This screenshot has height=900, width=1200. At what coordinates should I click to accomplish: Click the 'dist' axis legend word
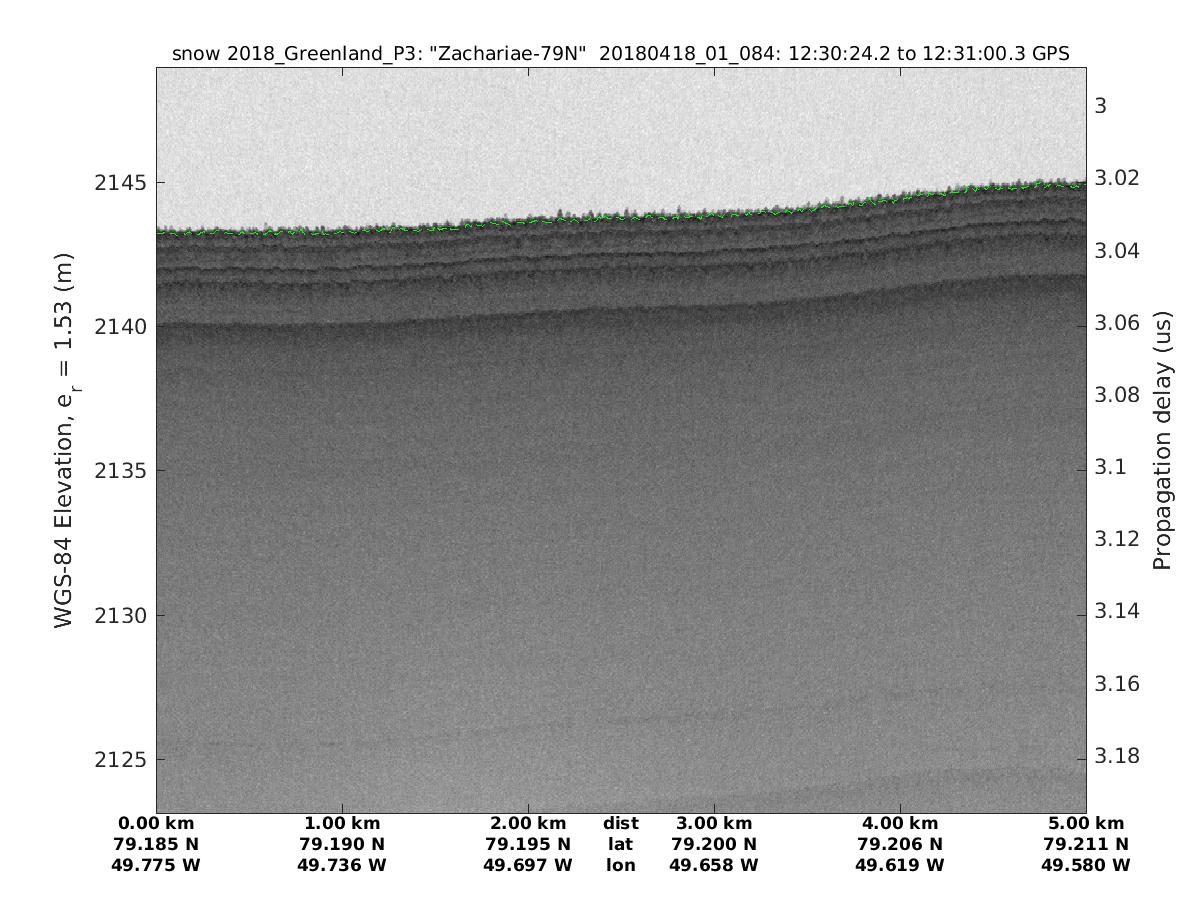pyautogui.click(x=621, y=824)
